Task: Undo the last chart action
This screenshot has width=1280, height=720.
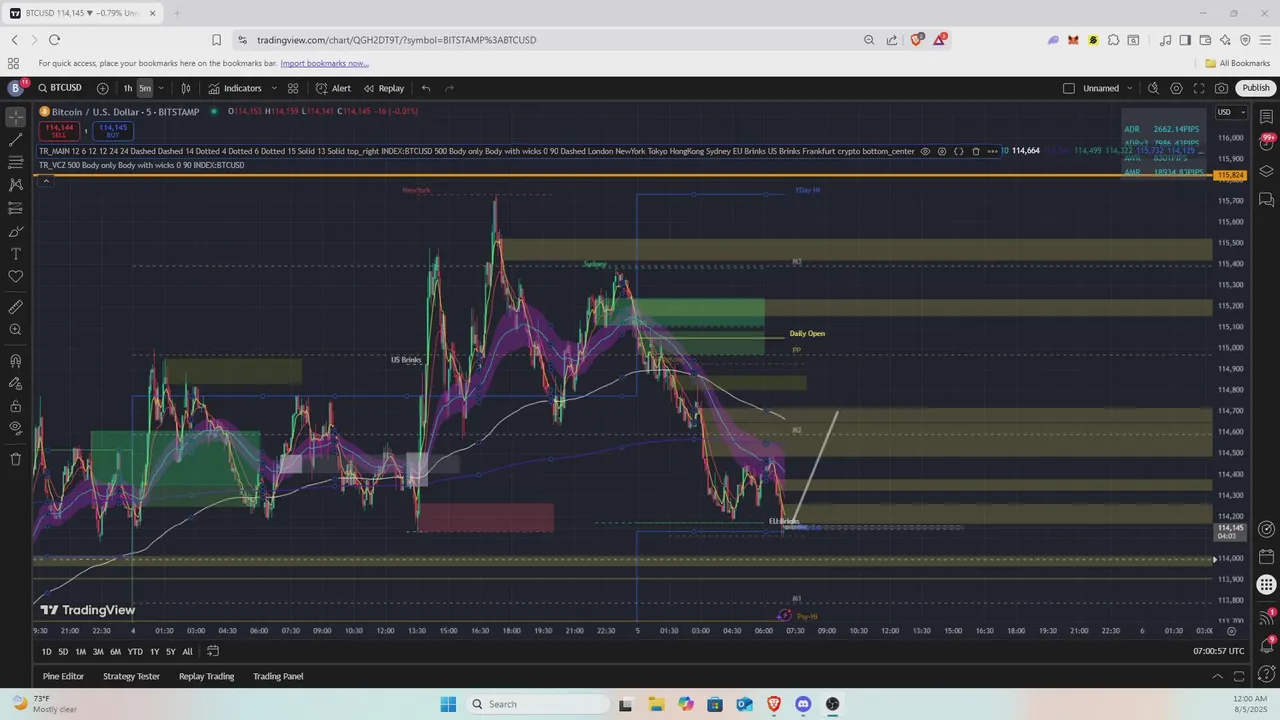Action: tap(426, 88)
